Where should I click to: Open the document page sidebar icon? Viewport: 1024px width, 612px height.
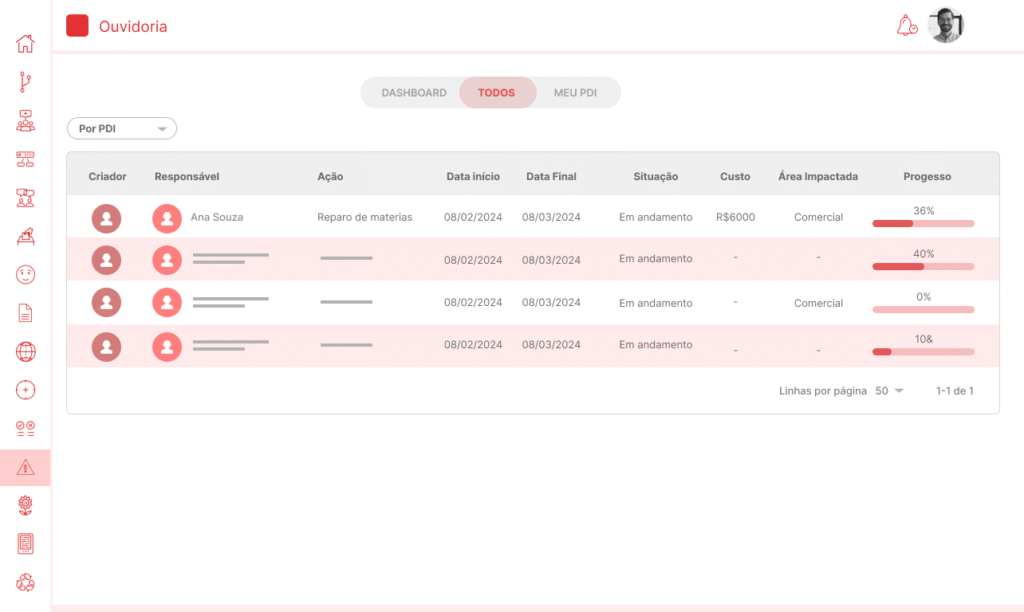pyautogui.click(x=25, y=313)
